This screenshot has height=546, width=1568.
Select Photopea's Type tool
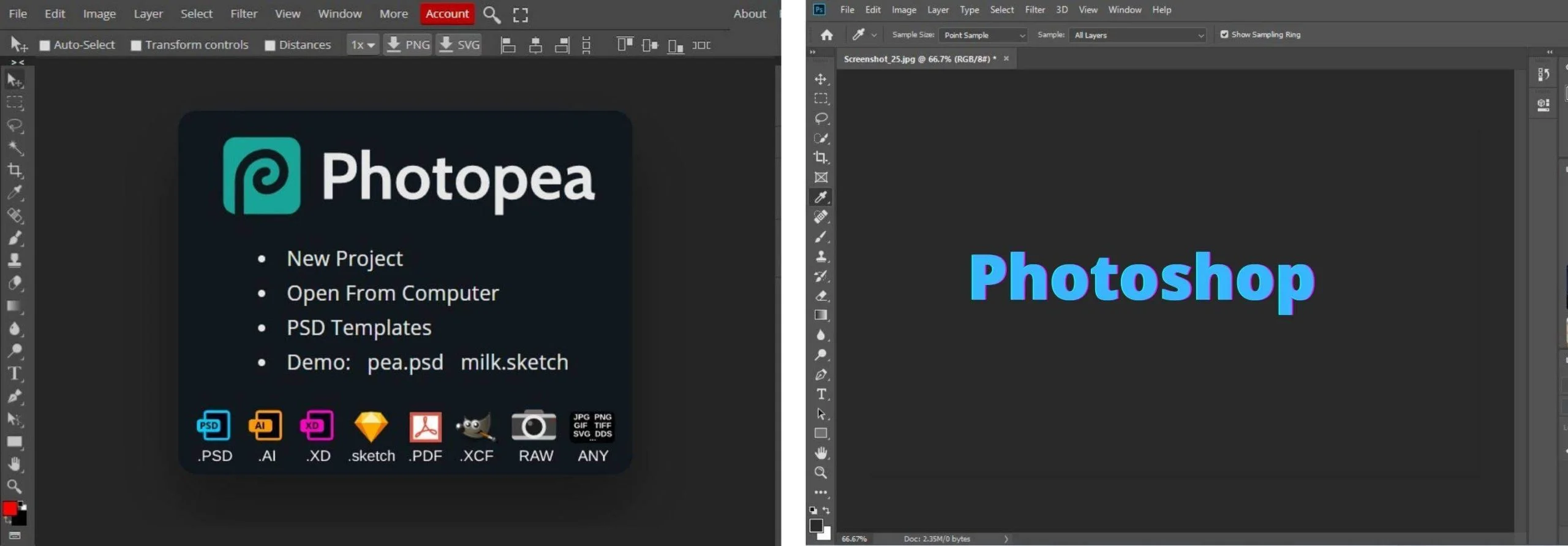pyautogui.click(x=15, y=373)
